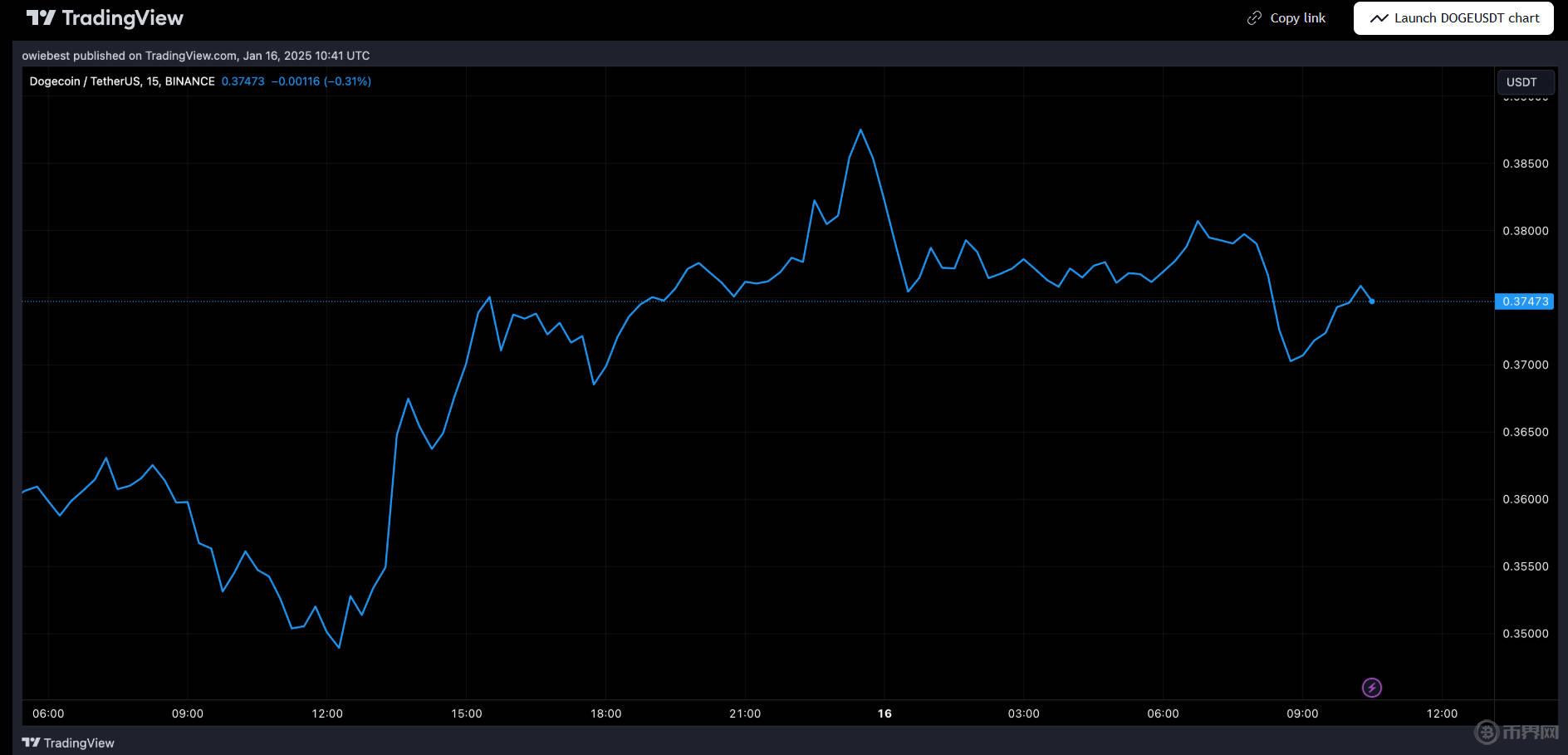Screen dimensions: 1568x755
Task: Click the TradingView logo in bottom footer
Action: pos(68,743)
